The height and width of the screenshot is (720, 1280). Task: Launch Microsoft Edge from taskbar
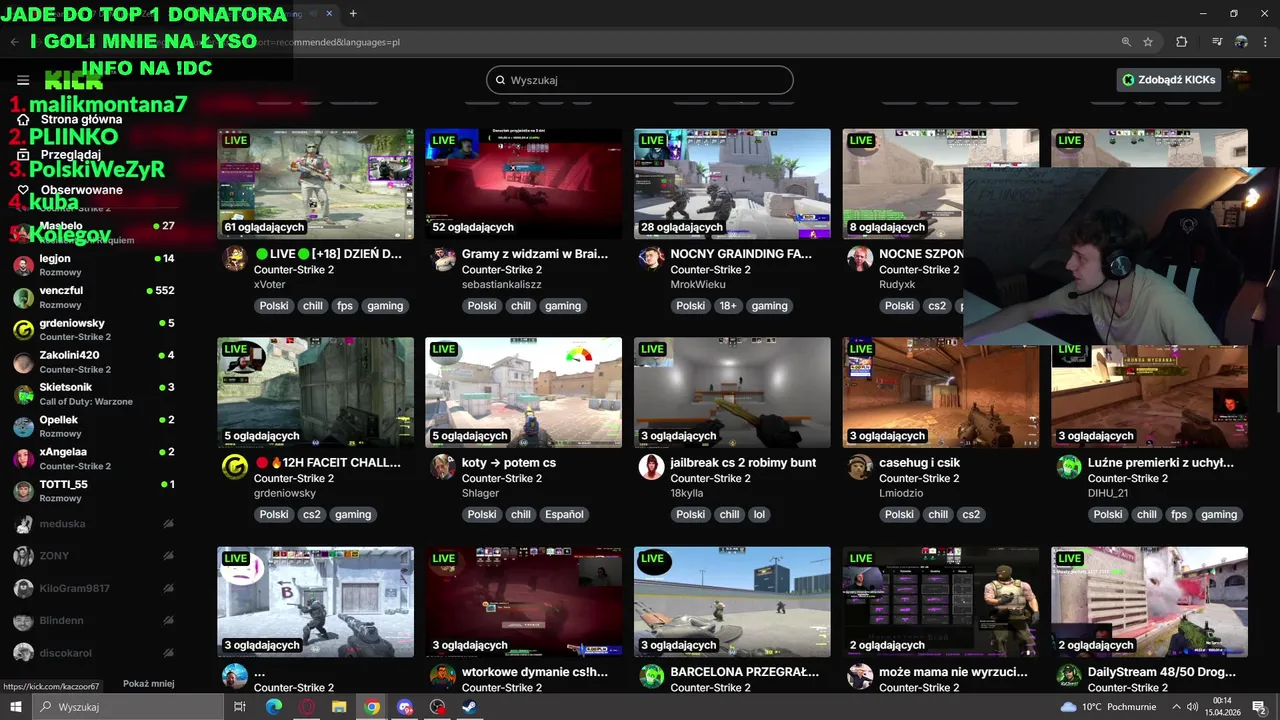pyautogui.click(x=274, y=707)
